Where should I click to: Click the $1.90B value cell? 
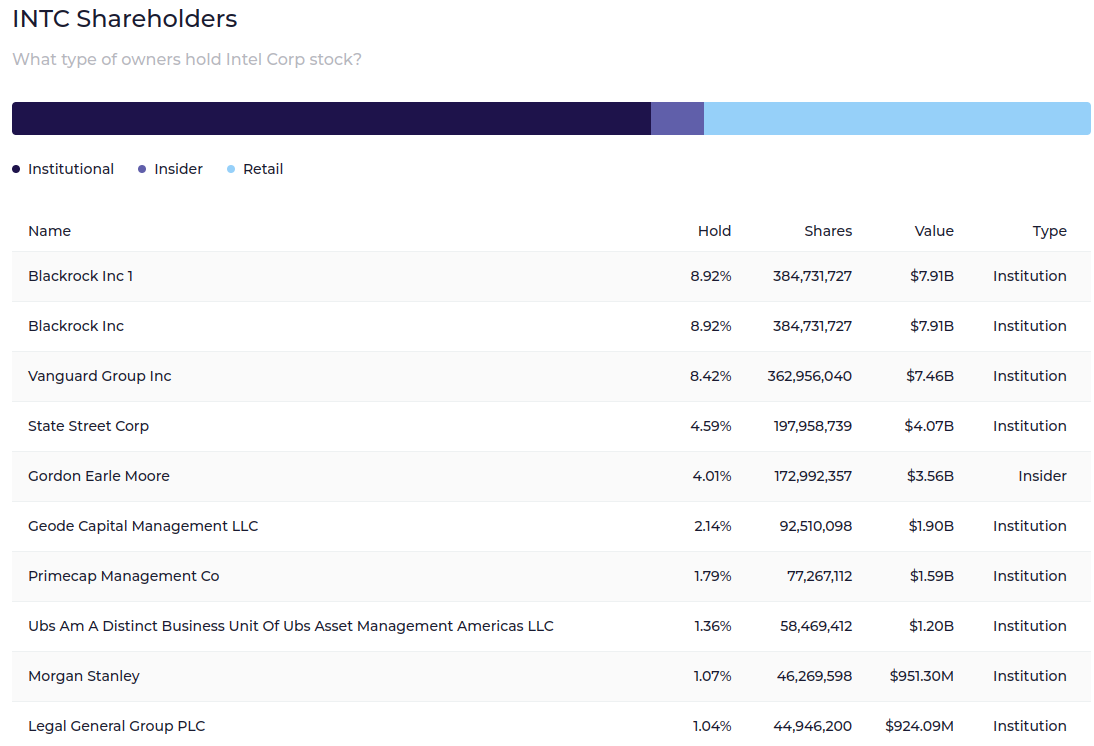pos(931,526)
